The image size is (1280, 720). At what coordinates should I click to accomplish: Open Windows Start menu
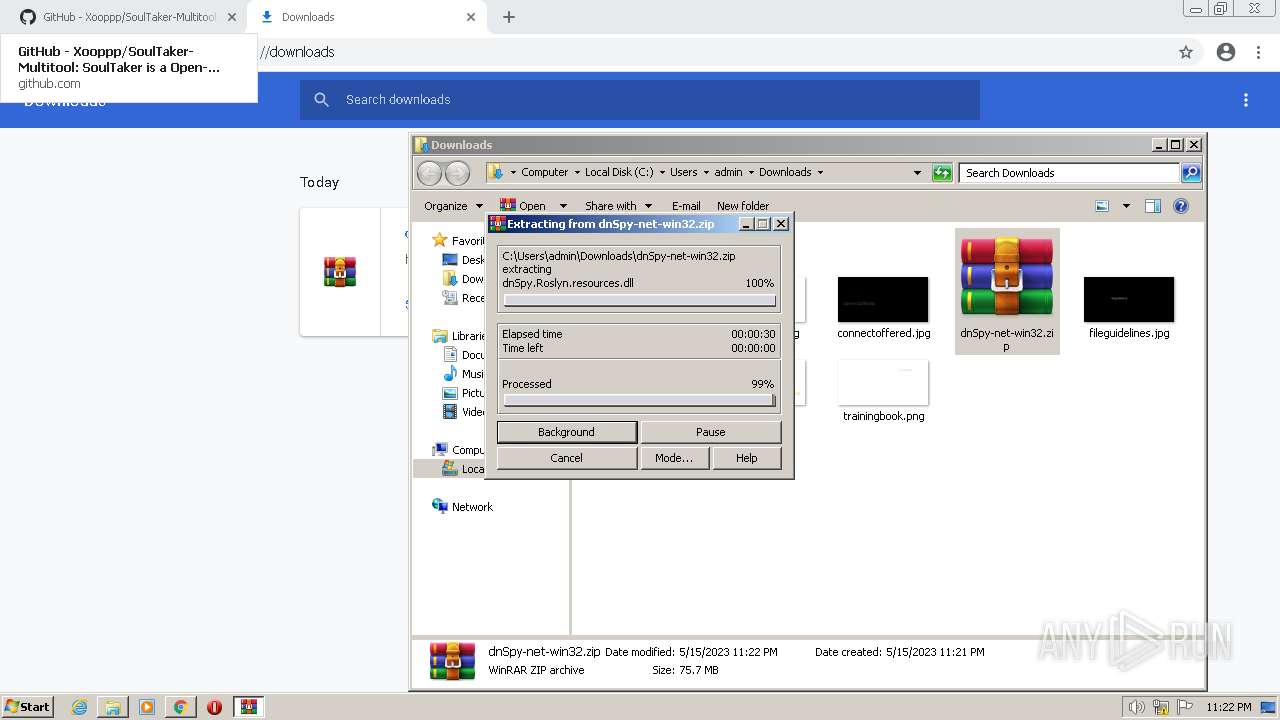click(x=28, y=706)
